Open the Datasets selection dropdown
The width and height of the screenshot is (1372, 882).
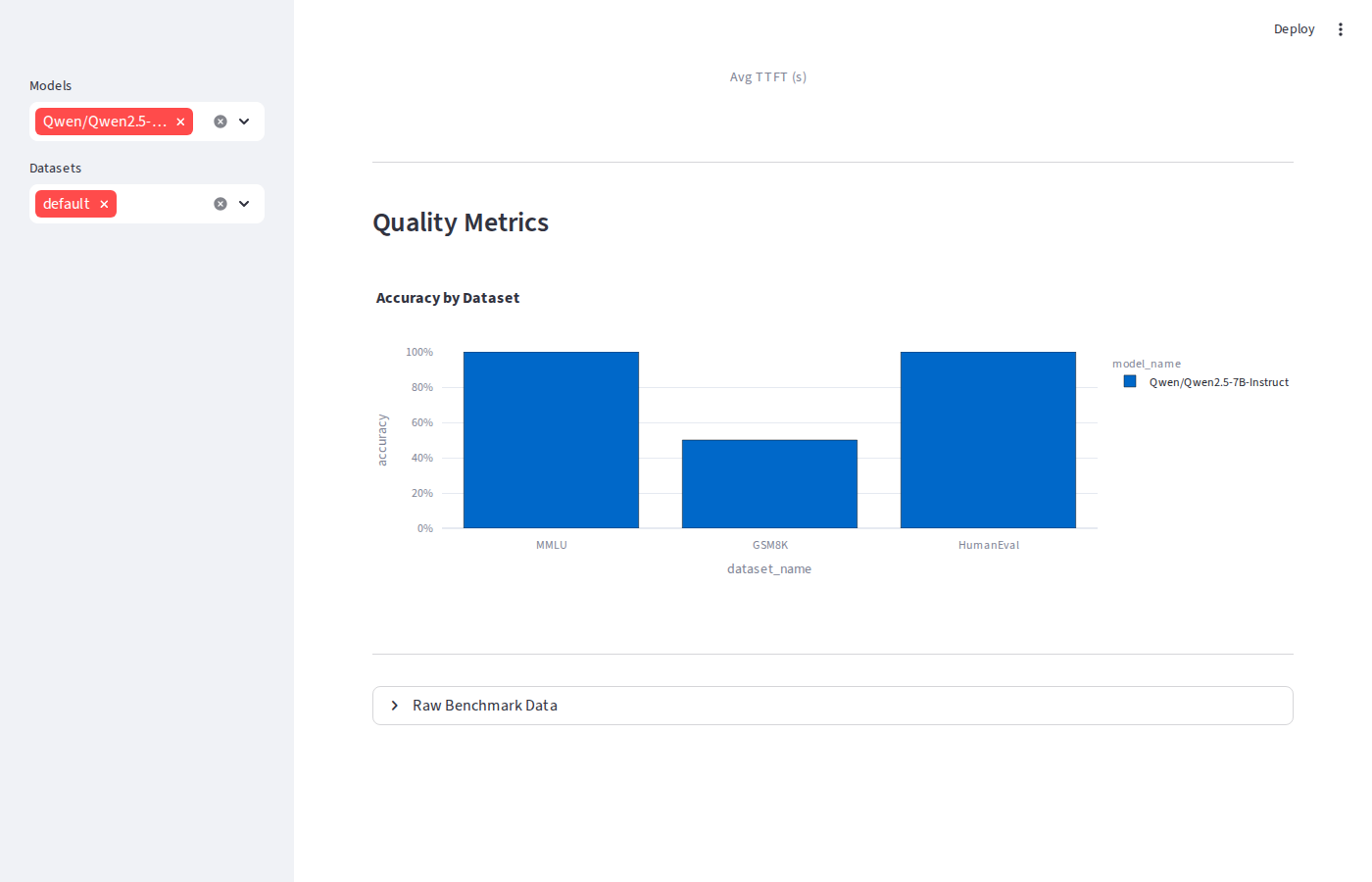(x=243, y=204)
